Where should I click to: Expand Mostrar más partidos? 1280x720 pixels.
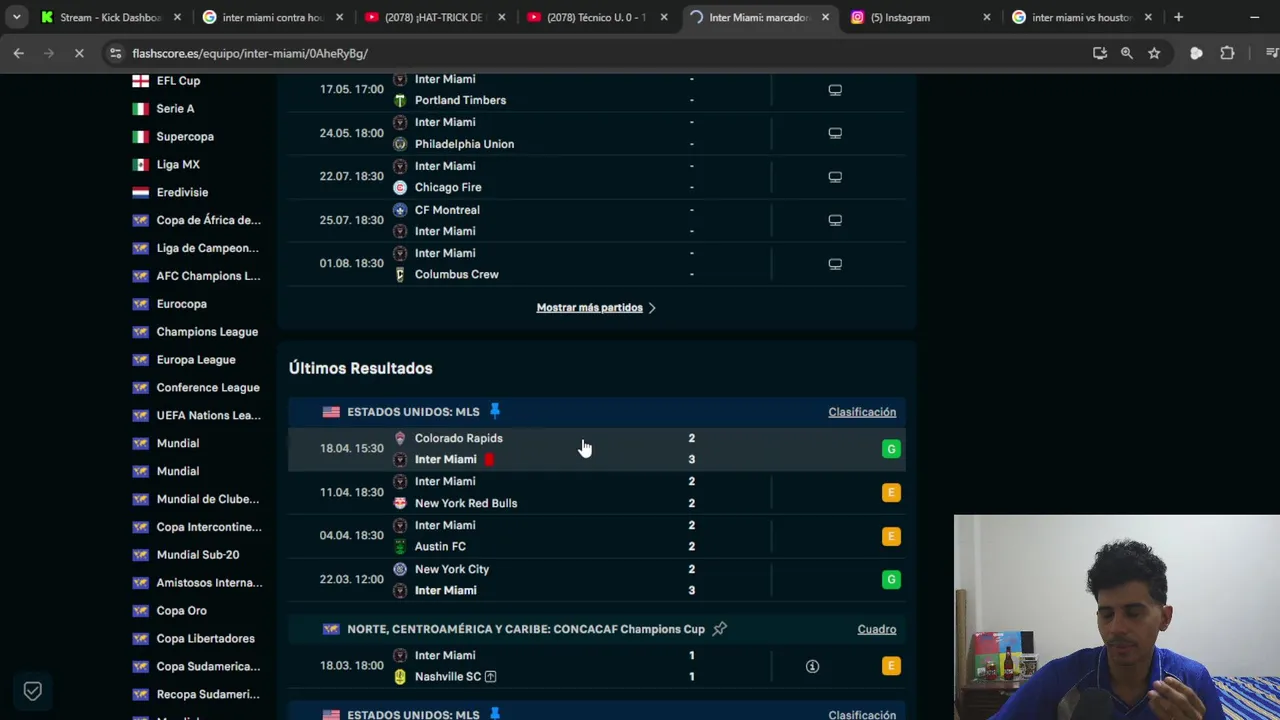(x=596, y=308)
